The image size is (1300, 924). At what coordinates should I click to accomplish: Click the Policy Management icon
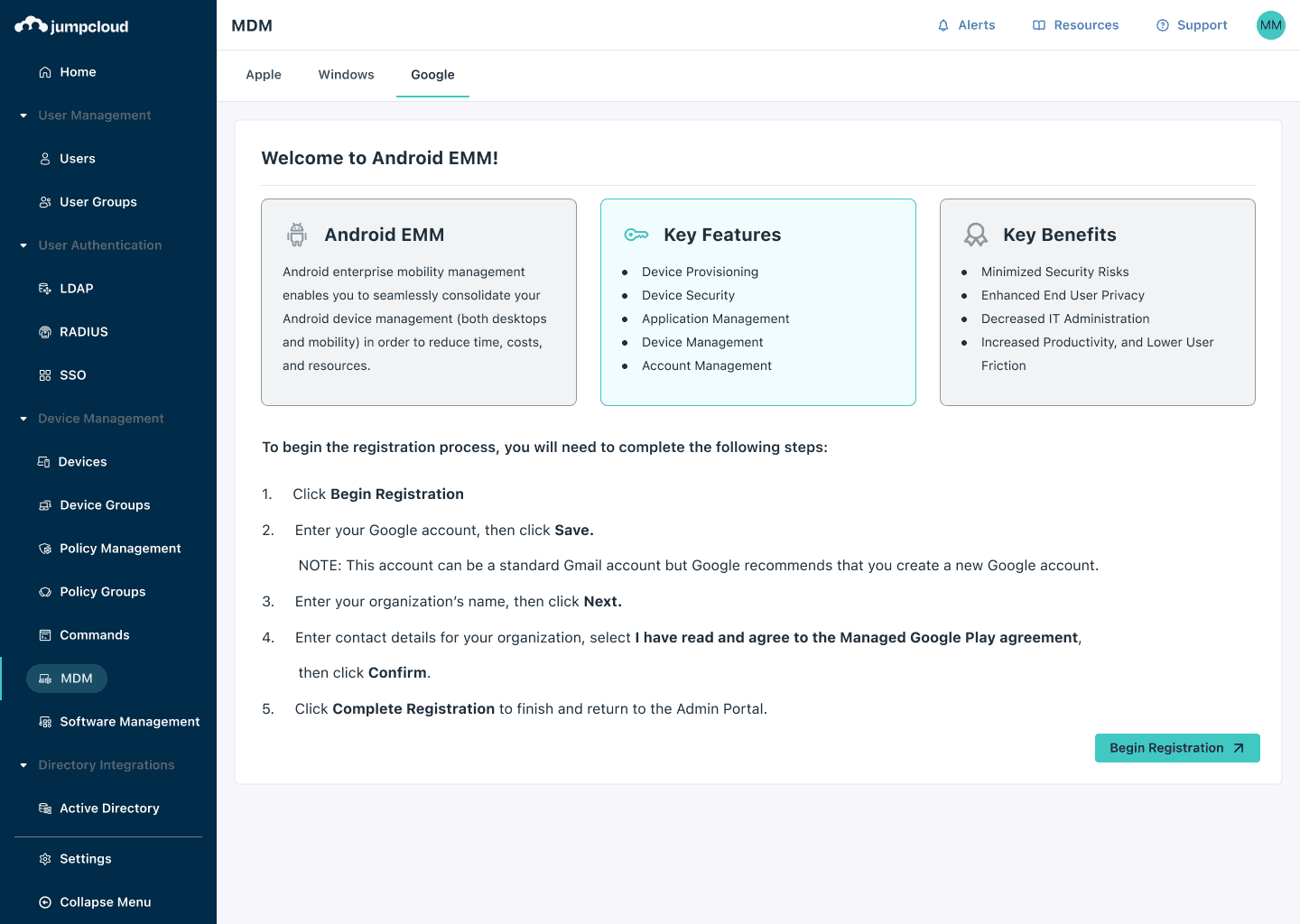tap(45, 549)
